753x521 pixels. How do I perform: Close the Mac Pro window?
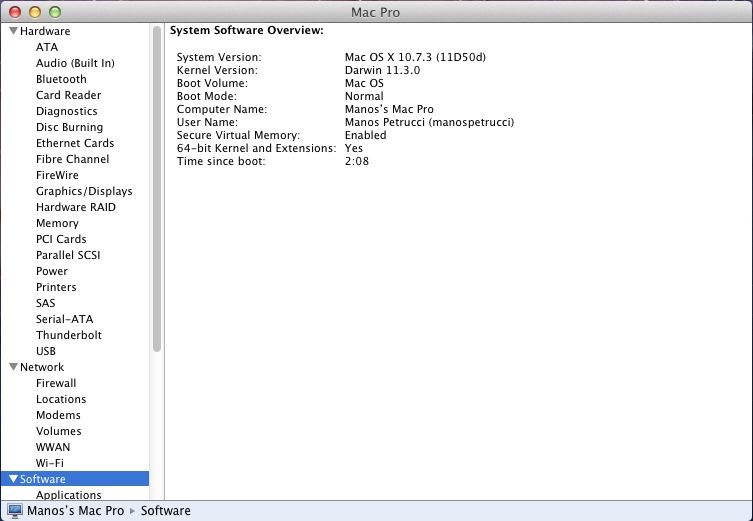click(15, 12)
